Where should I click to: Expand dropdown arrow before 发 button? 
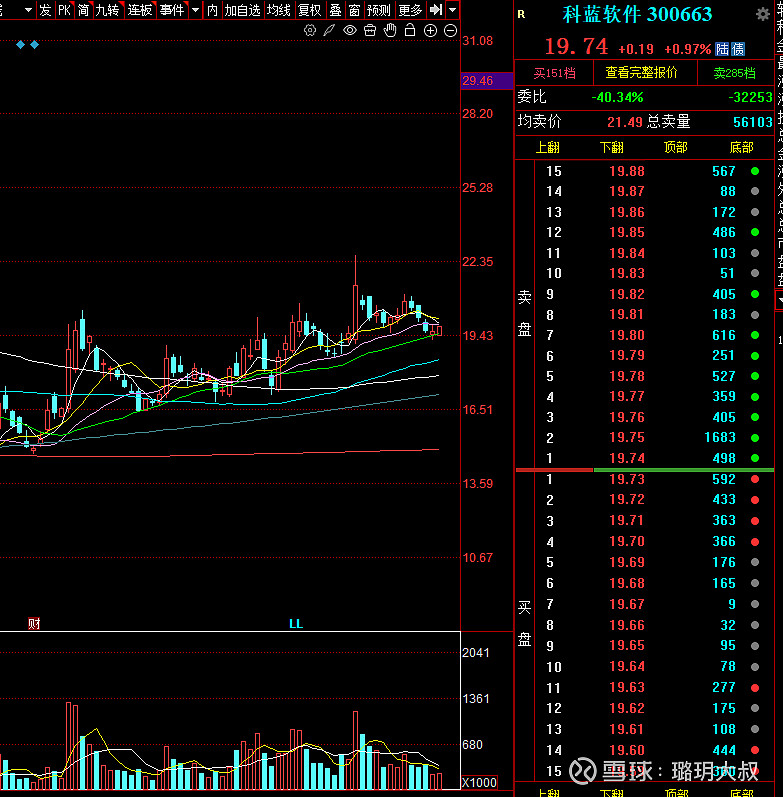click(28, 10)
